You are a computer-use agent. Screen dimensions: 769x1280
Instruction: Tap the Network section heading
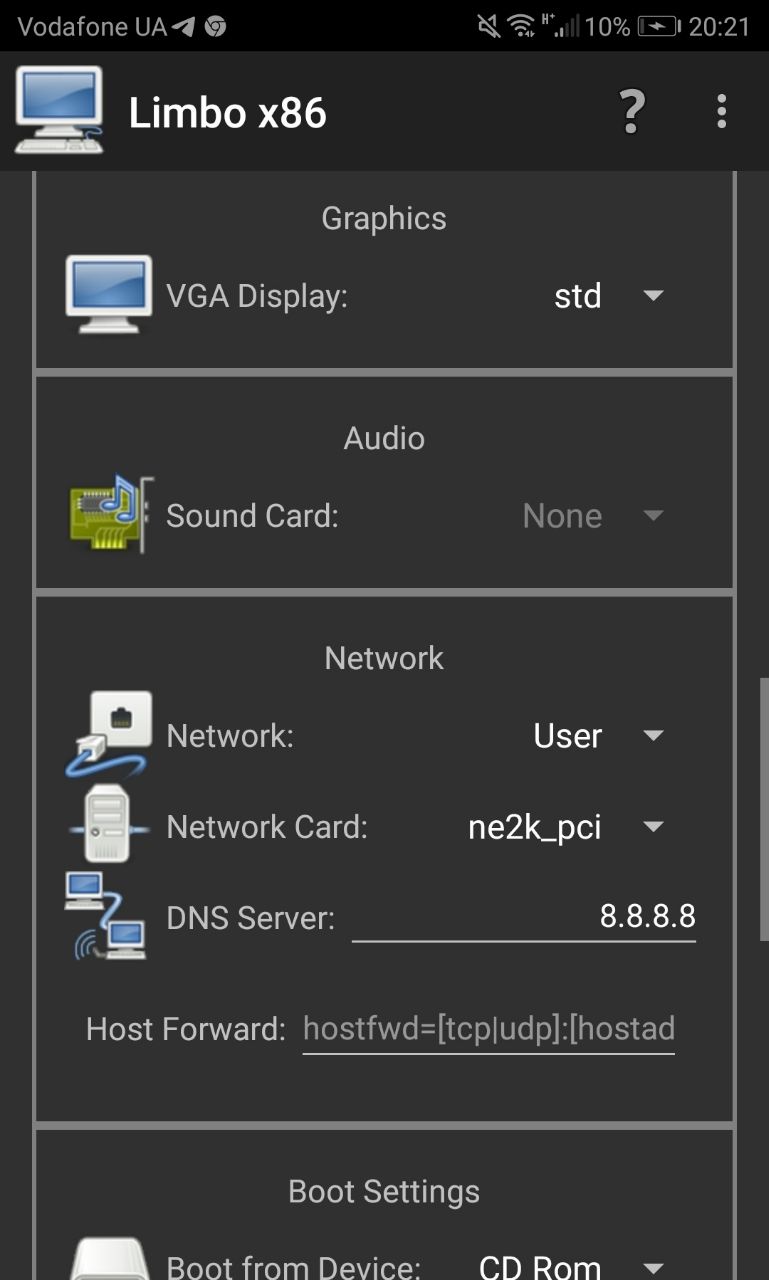click(384, 658)
